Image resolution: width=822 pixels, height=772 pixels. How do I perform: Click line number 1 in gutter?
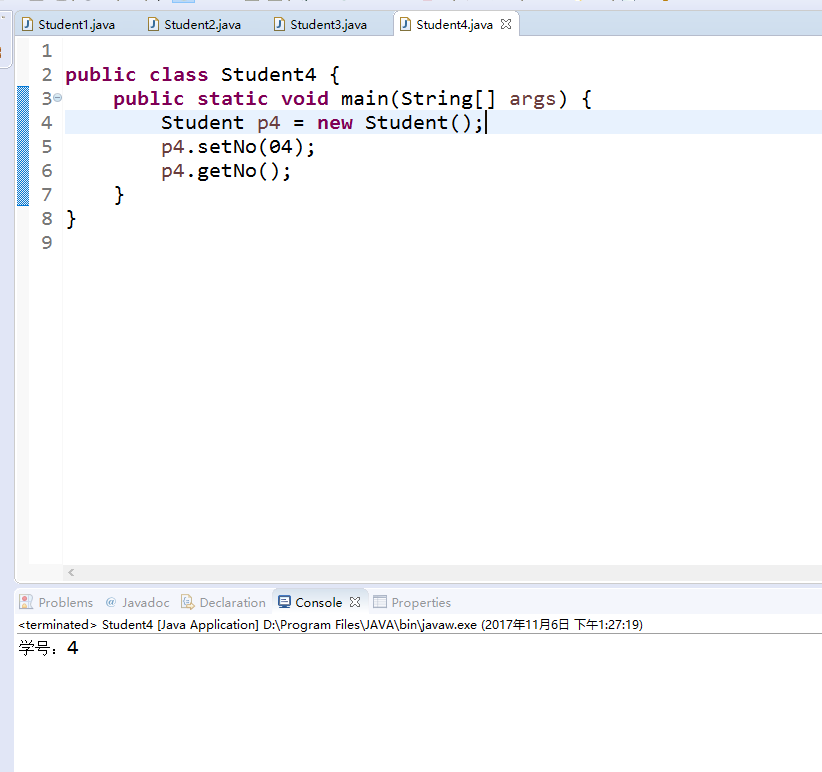pyautogui.click(x=47, y=51)
